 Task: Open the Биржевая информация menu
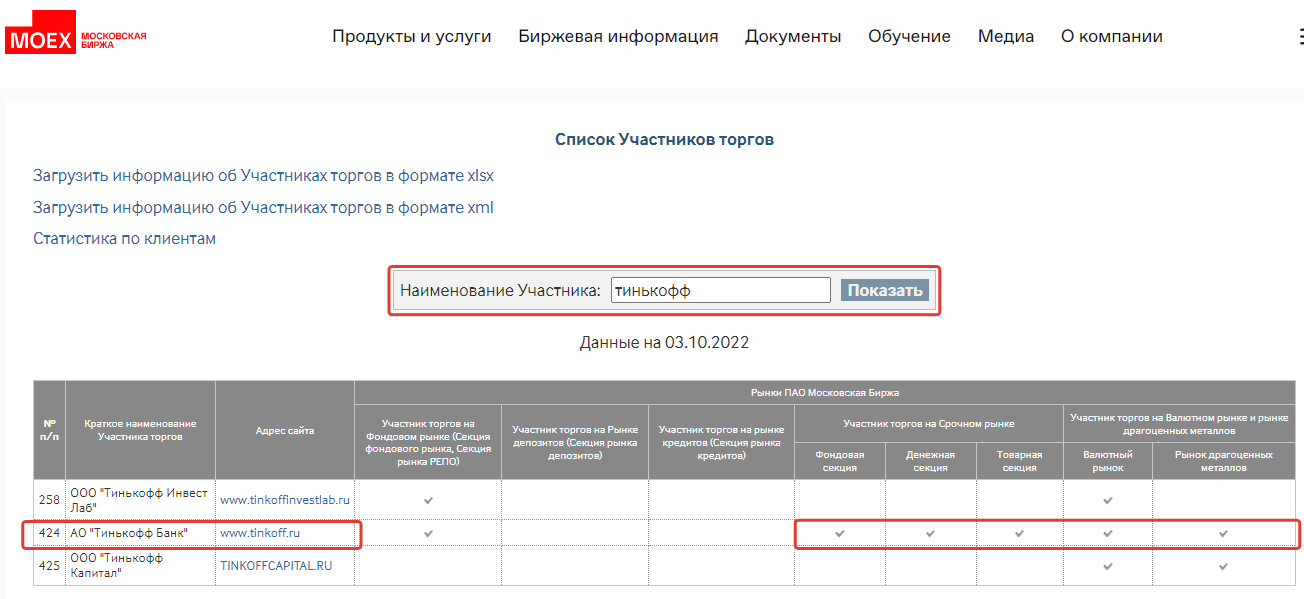[x=618, y=37]
